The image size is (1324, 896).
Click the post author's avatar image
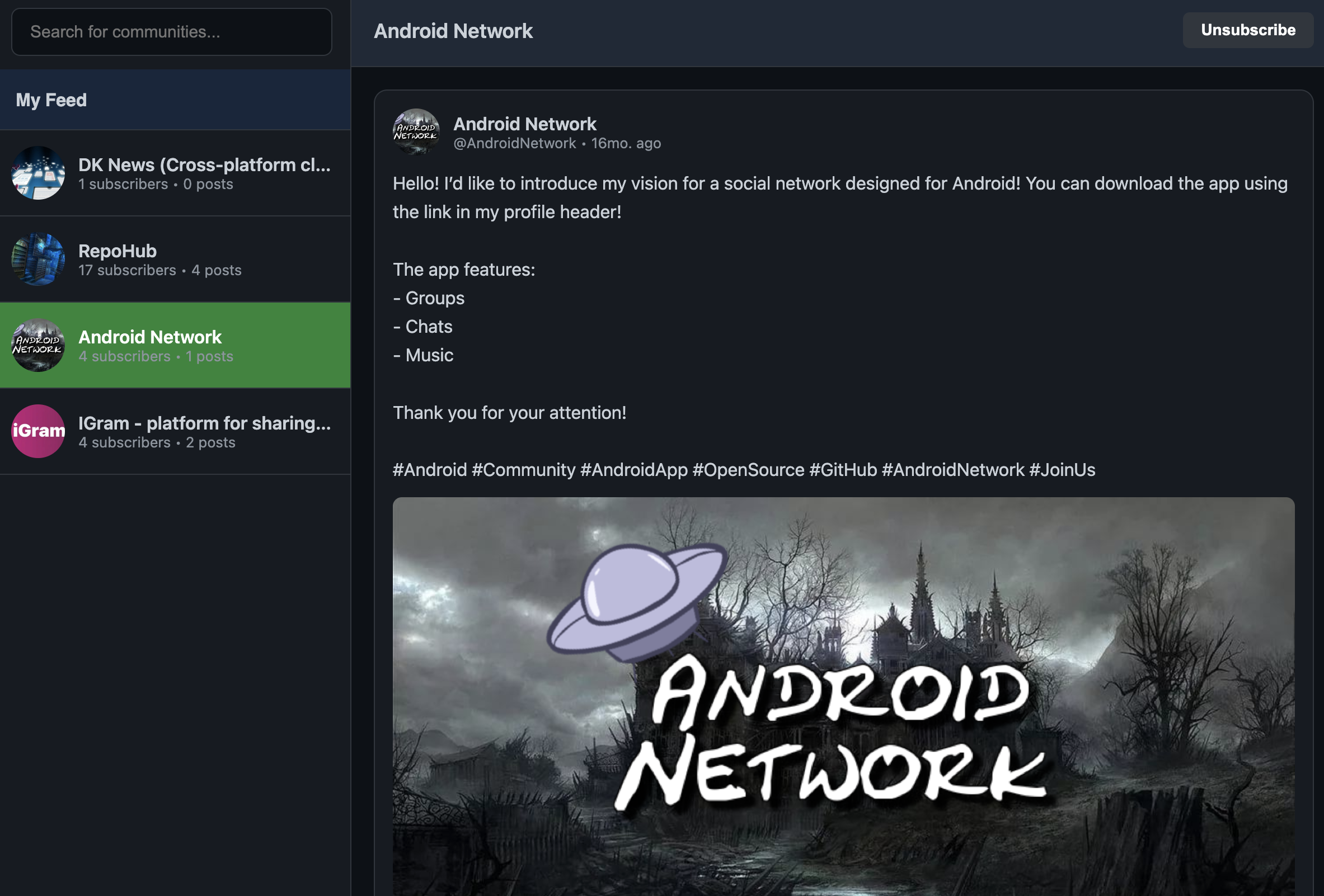[x=416, y=131]
